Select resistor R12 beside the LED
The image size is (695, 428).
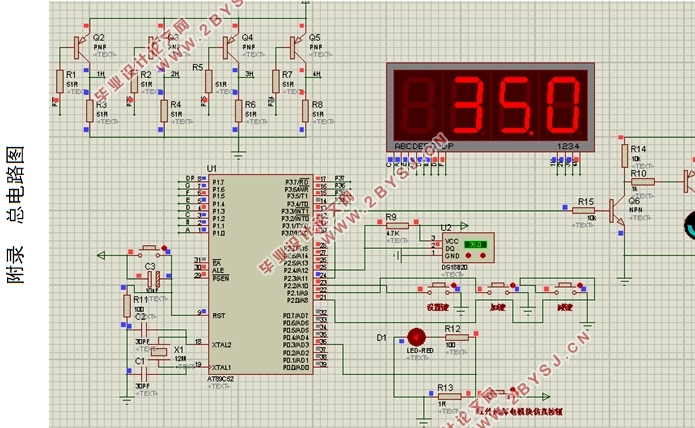tap(457, 338)
